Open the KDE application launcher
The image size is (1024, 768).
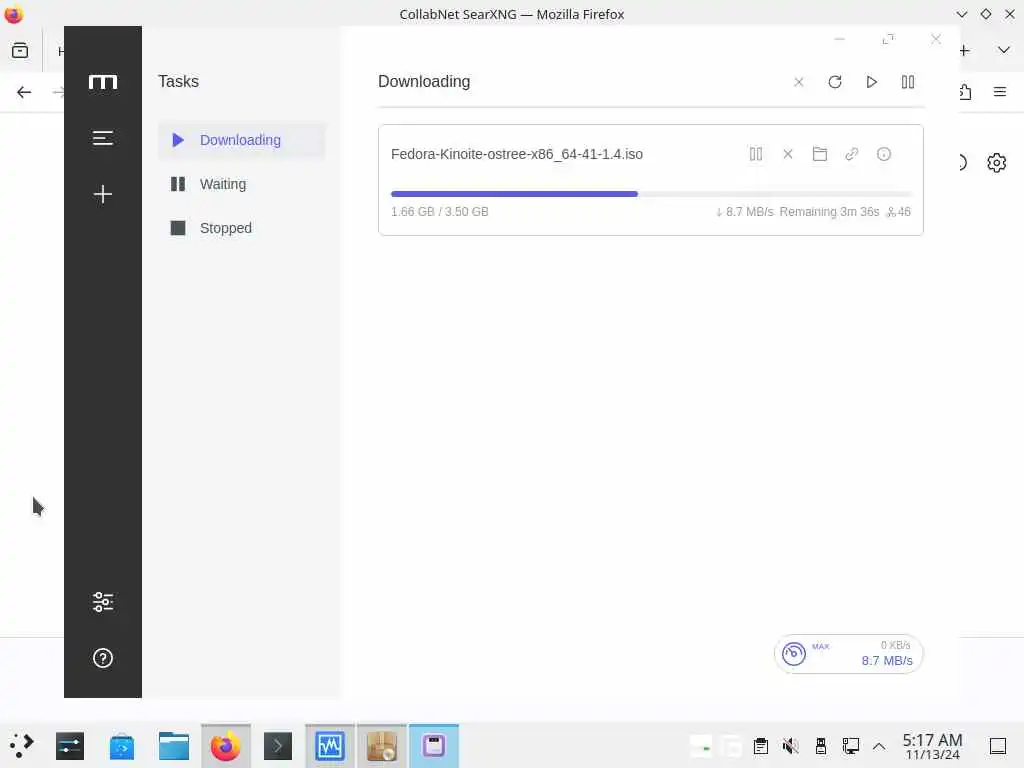click(x=22, y=746)
